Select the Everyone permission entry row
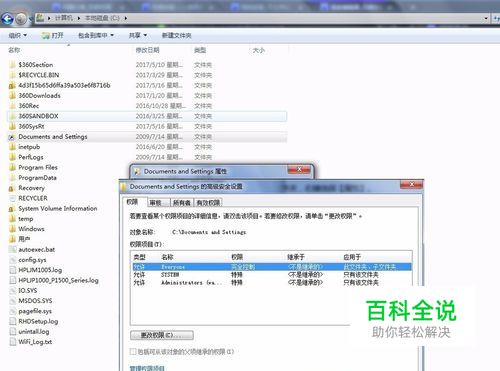 (272, 267)
